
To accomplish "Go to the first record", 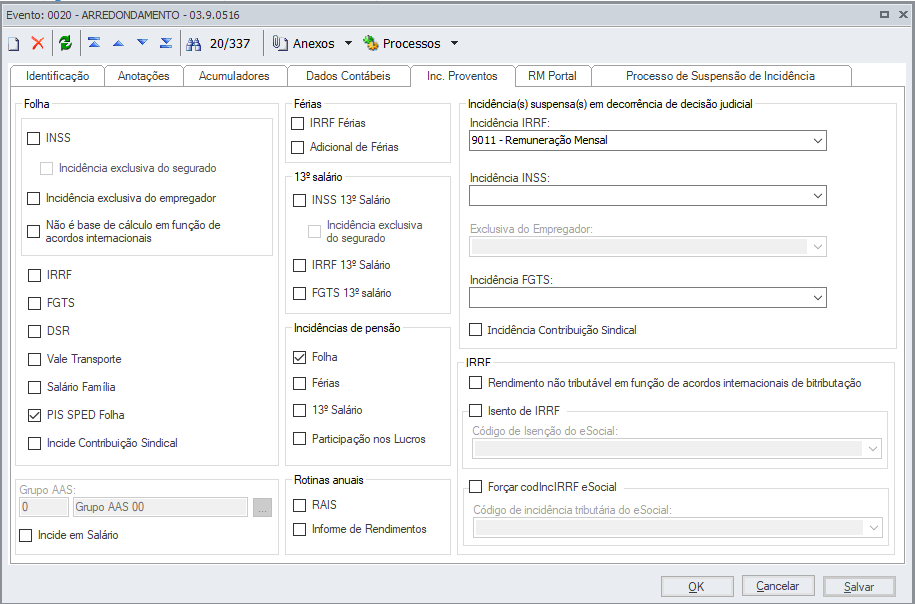I will click(x=94, y=43).
